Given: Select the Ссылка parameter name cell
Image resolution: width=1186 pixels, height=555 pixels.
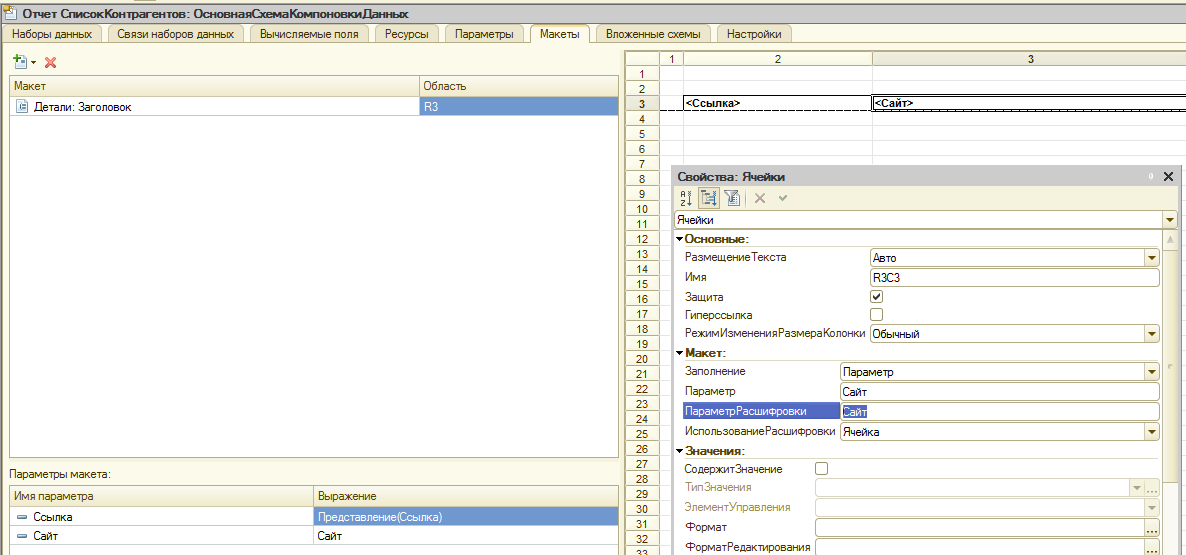Looking at the screenshot, I should coord(162,517).
